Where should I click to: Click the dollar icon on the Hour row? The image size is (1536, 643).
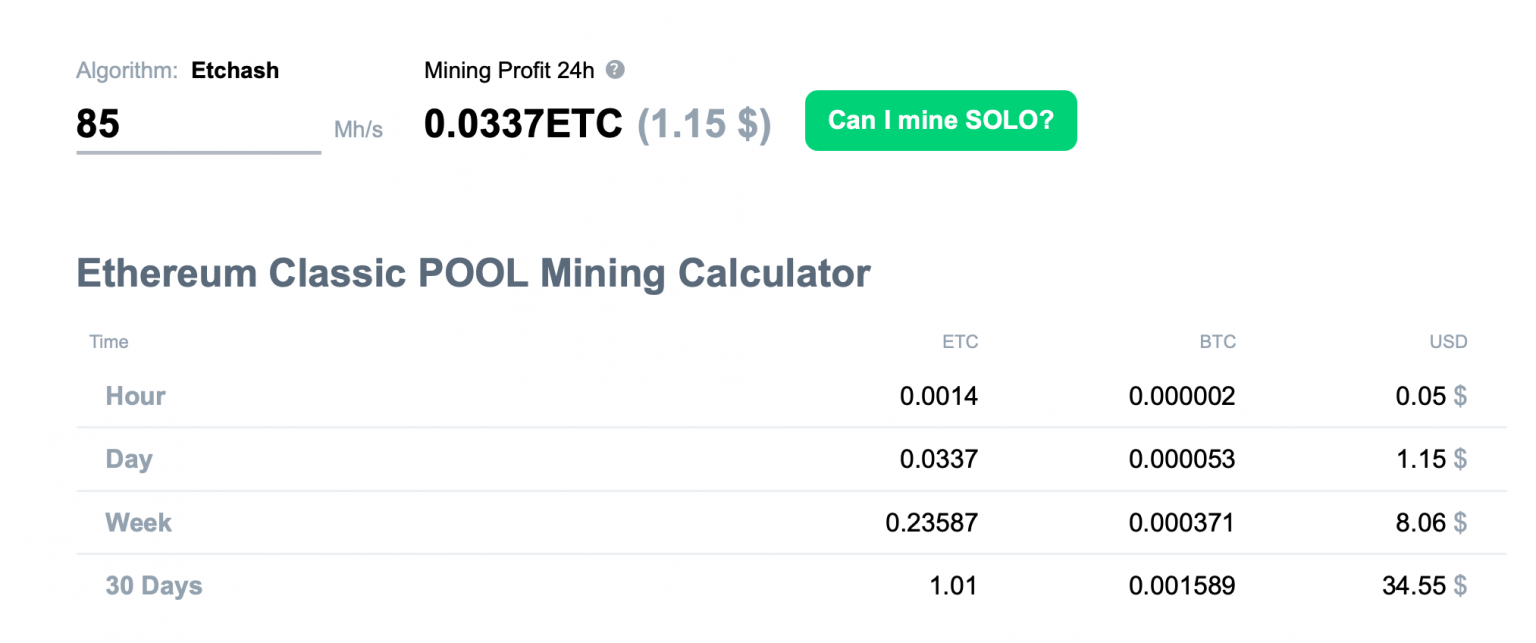pos(1461,396)
